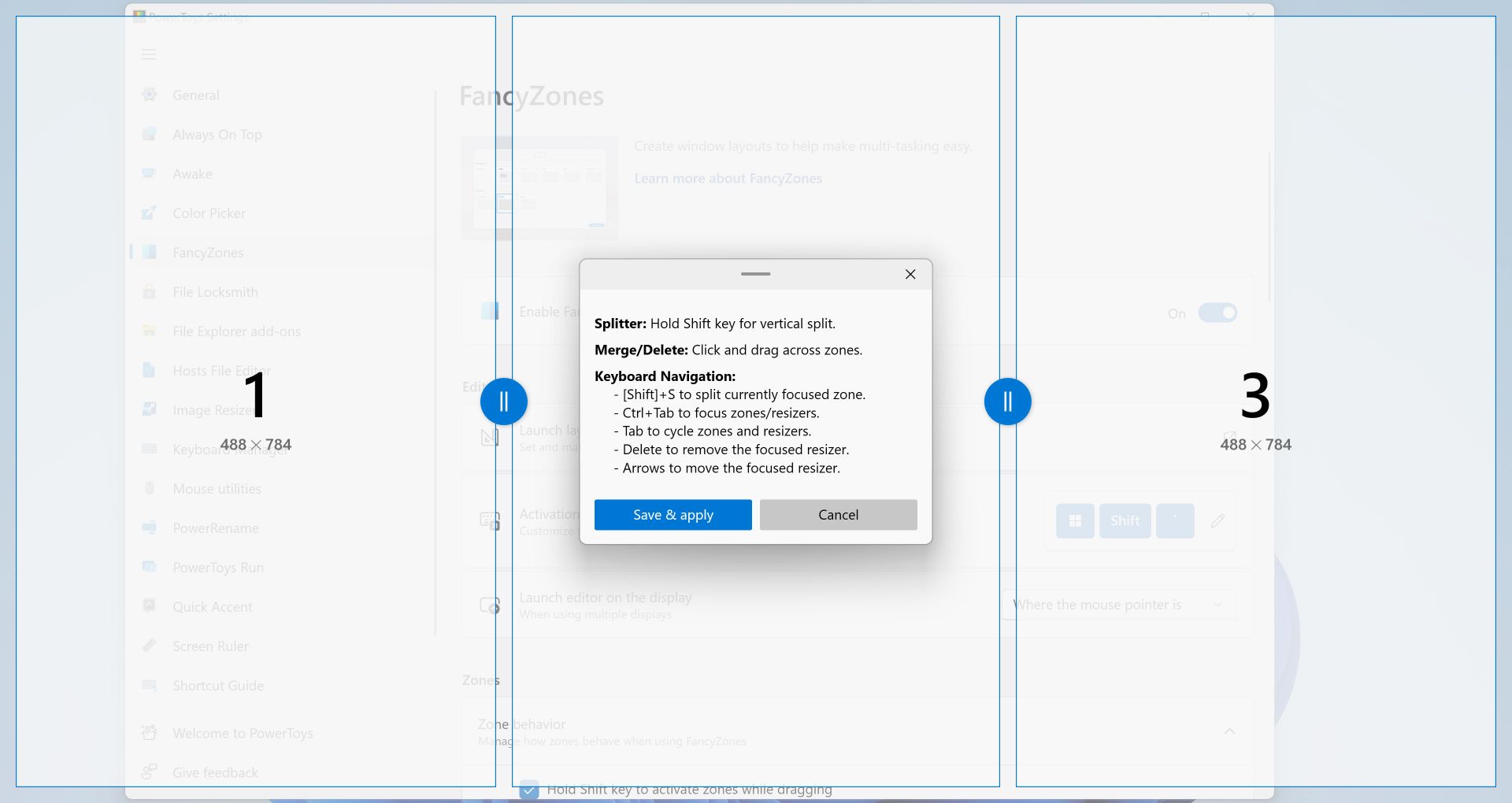Click the File Locksmith sidebar icon
The width and height of the screenshot is (1512, 803).
point(149,292)
